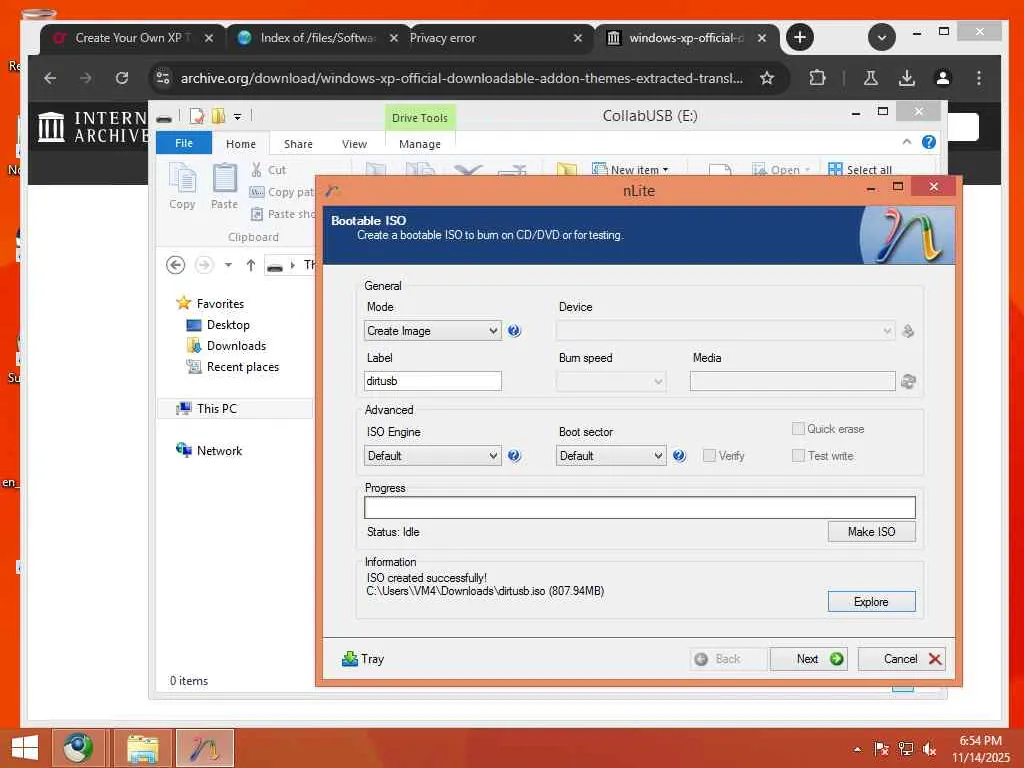Click Next button in nLite
The height and width of the screenshot is (768, 1024).
click(x=808, y=659)
